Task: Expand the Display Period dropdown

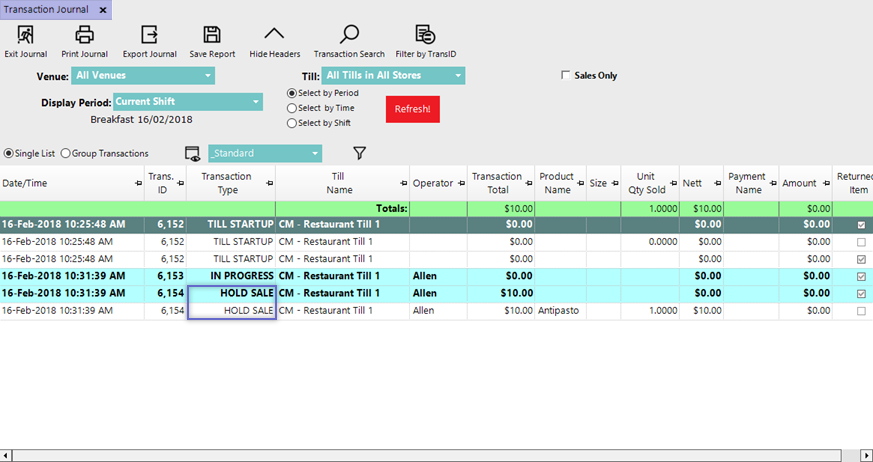Action: pos(256,101)
